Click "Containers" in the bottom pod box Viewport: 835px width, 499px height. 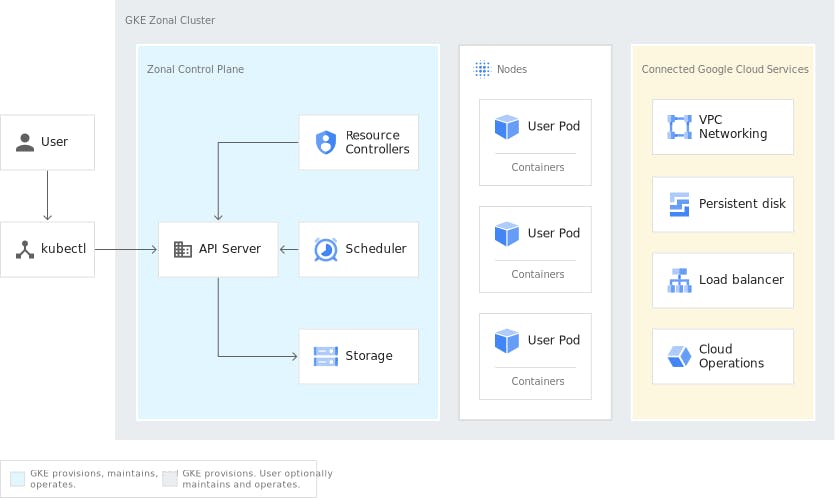click(x=538, y=381)
